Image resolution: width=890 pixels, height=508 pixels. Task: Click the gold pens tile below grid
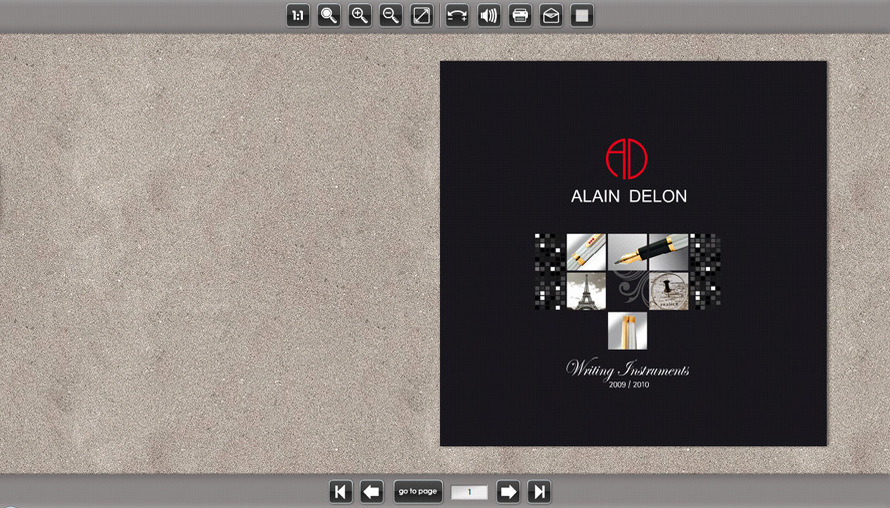[627, 331]
